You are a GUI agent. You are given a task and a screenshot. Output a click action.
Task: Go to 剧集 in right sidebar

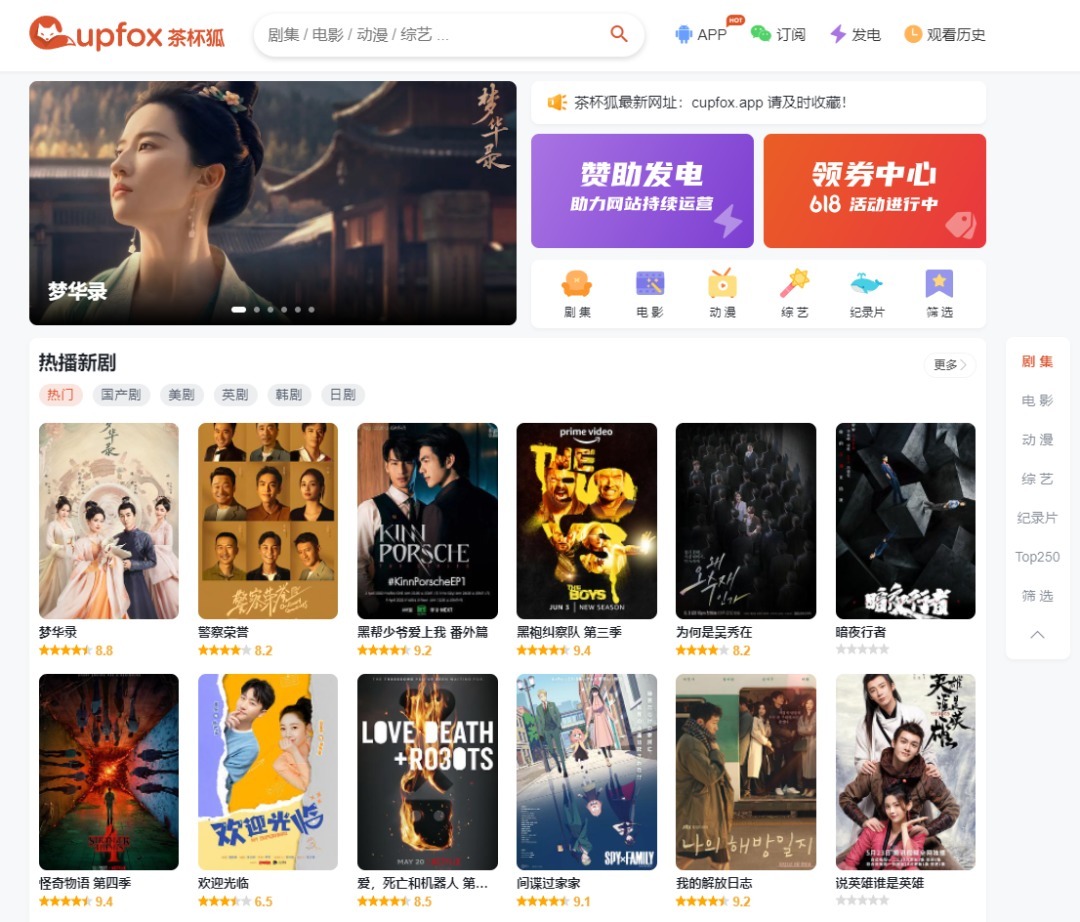pos(1037,362)
